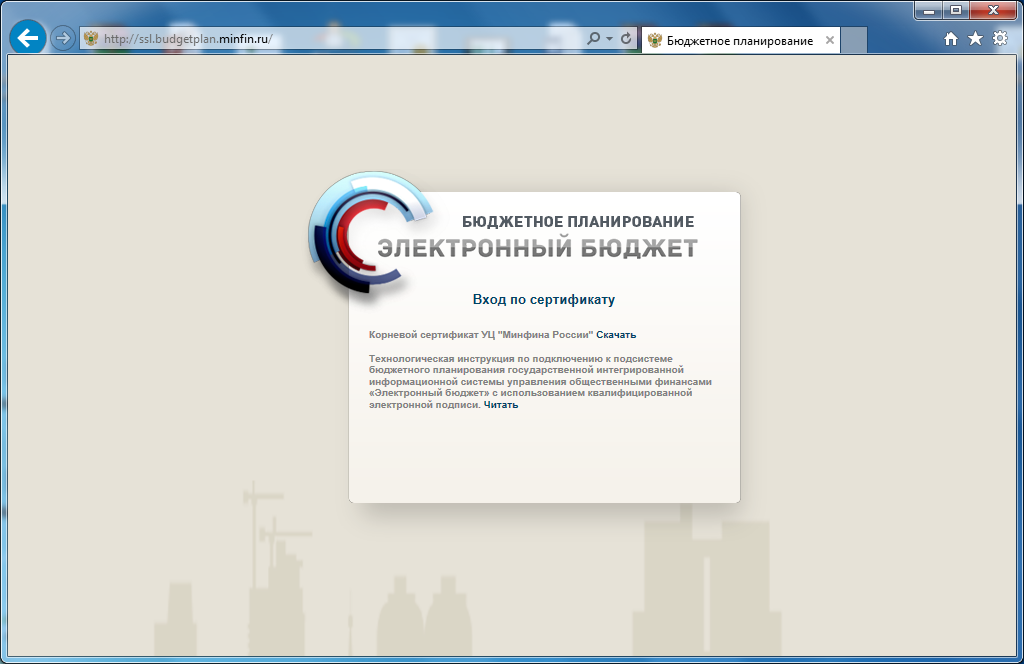Close the browser window
This screenshot has height=664, width=1024.
[993, 10]
